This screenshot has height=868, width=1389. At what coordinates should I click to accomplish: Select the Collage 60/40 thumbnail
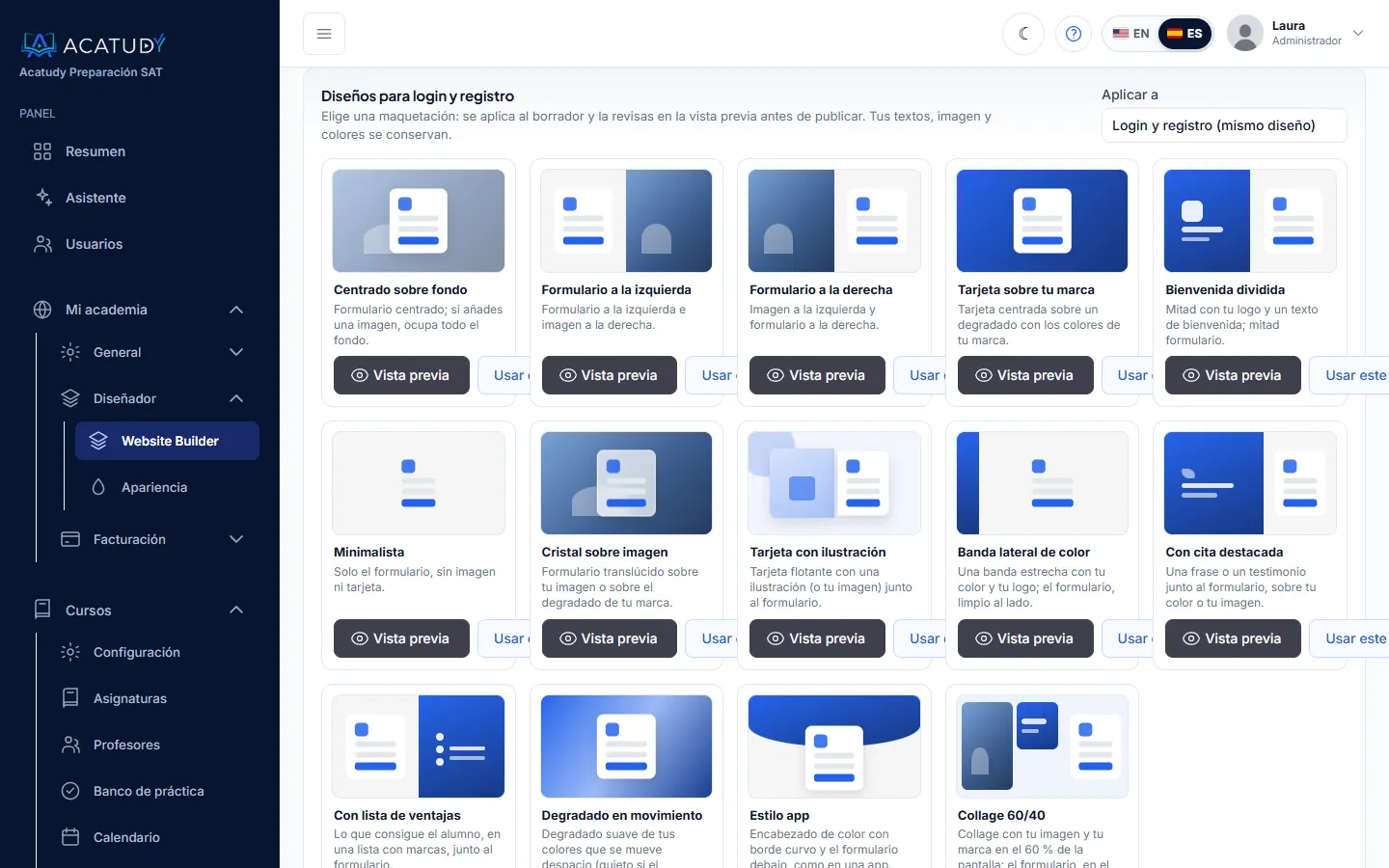pos(1042,746)
